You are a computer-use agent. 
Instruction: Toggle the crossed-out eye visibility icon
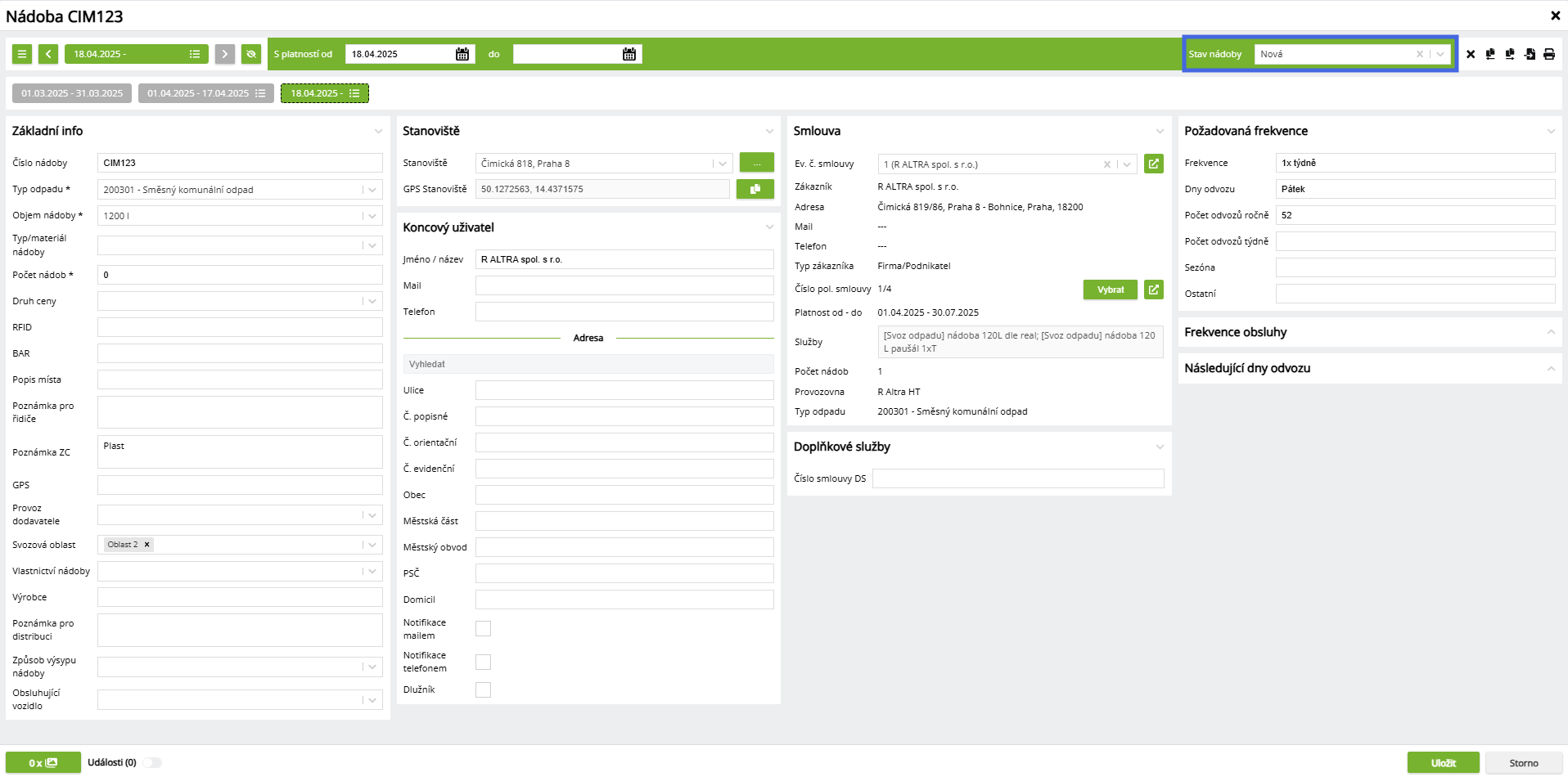[251, 54]
